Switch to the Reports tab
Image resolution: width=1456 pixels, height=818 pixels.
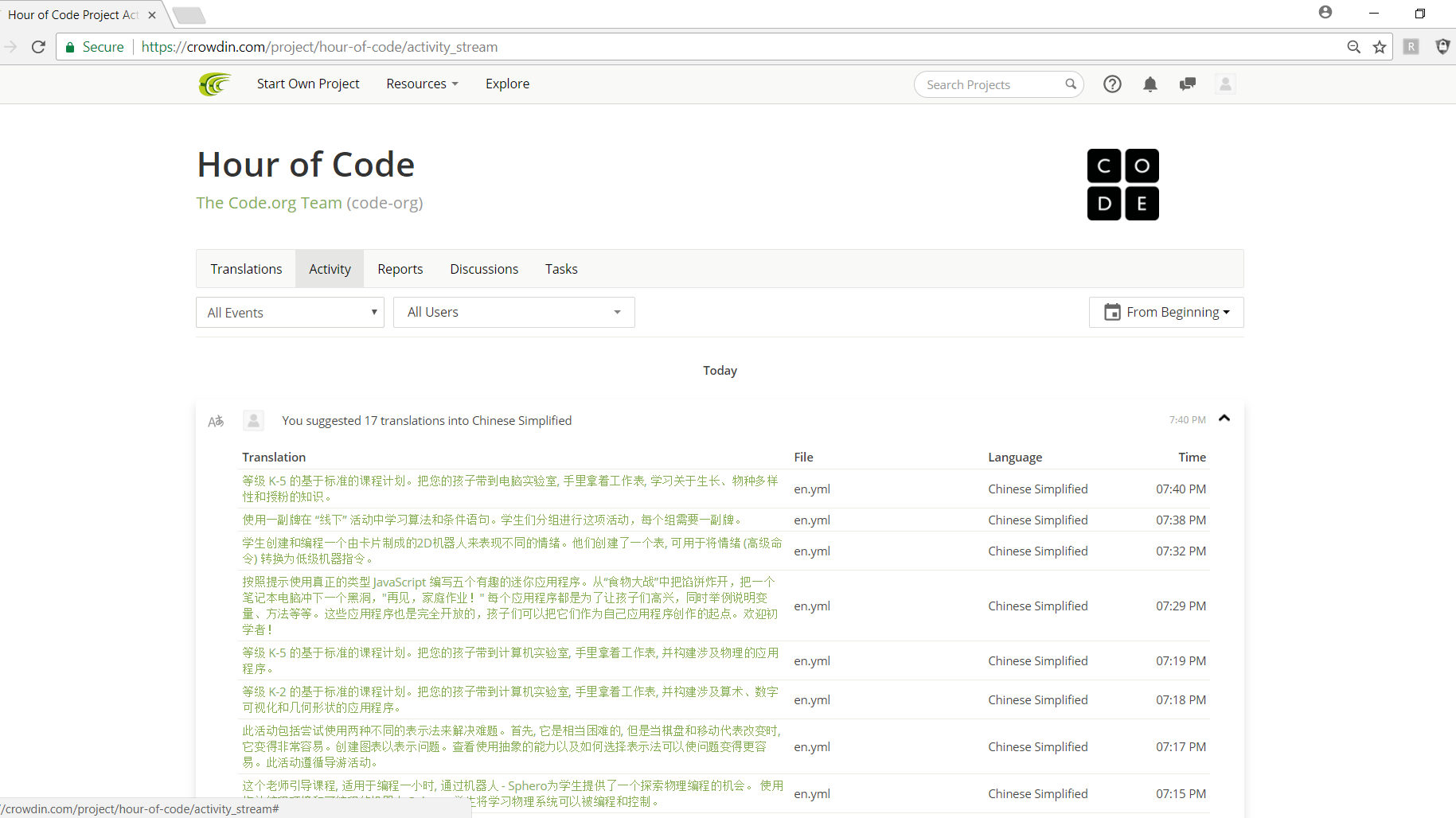click(400, 269)
